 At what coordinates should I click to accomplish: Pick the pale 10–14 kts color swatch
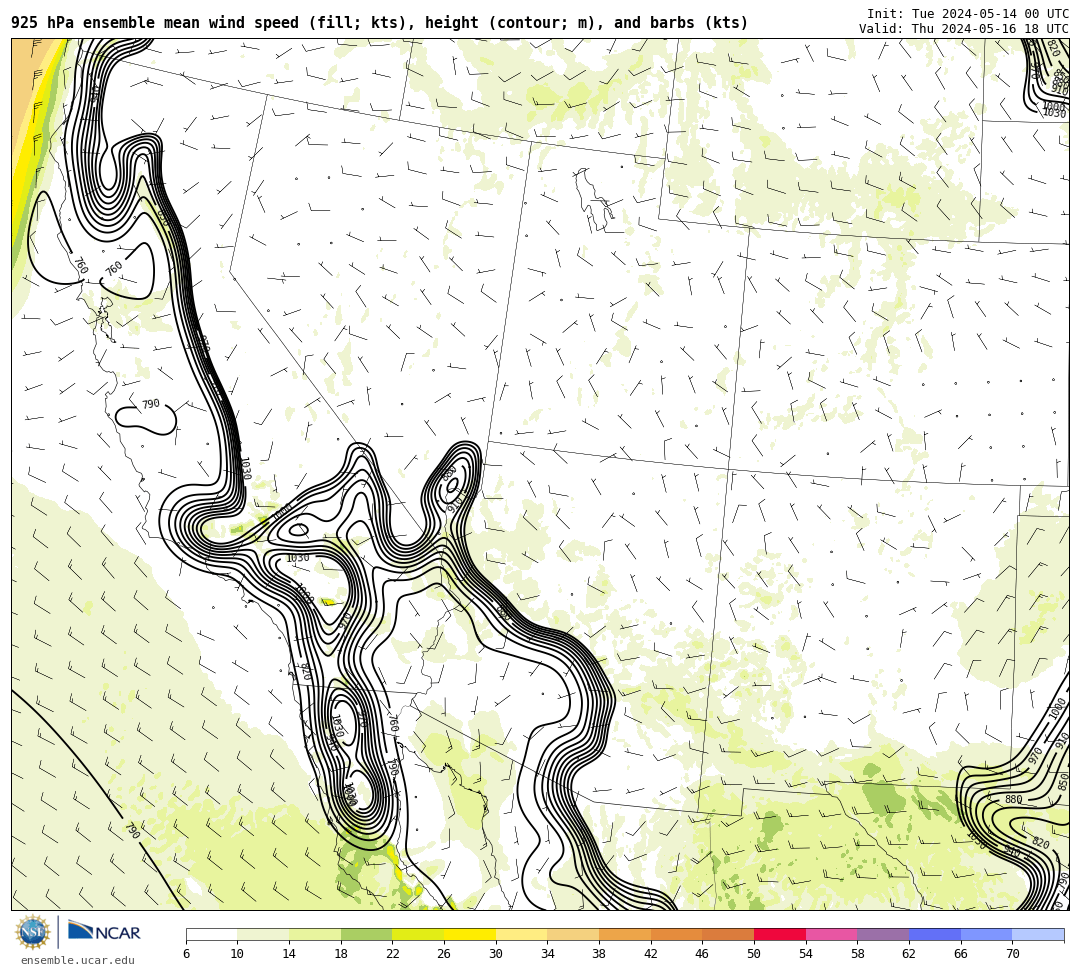pyautogui.click(x=263, y=934)
